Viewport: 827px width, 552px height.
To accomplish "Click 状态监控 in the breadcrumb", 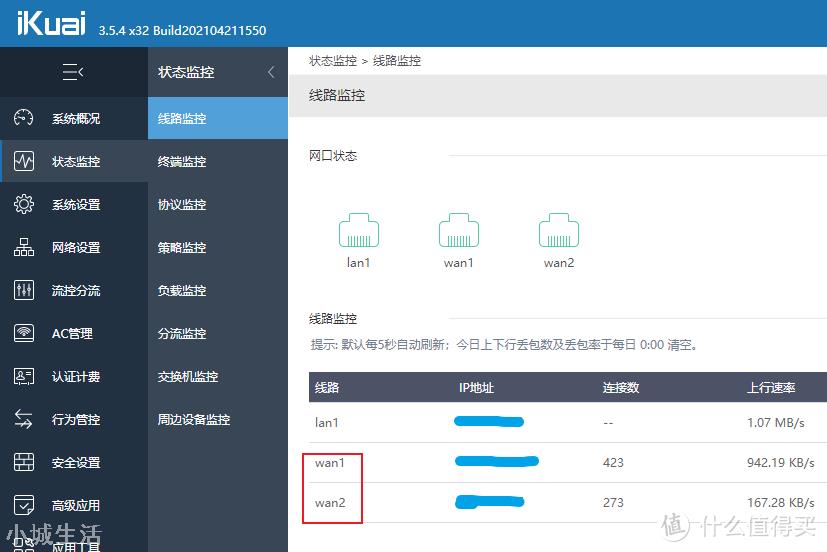I will [333, 61].
